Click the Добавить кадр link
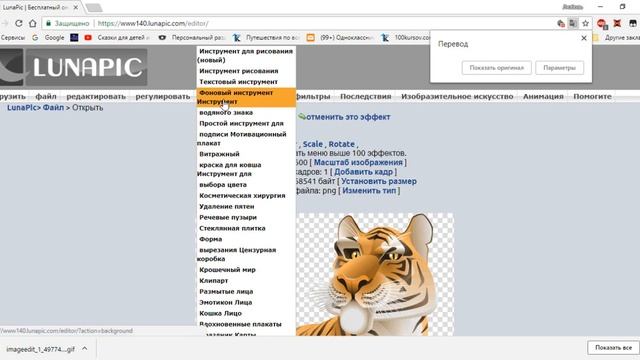Screen dimensions: 640x360 point(363,172)
